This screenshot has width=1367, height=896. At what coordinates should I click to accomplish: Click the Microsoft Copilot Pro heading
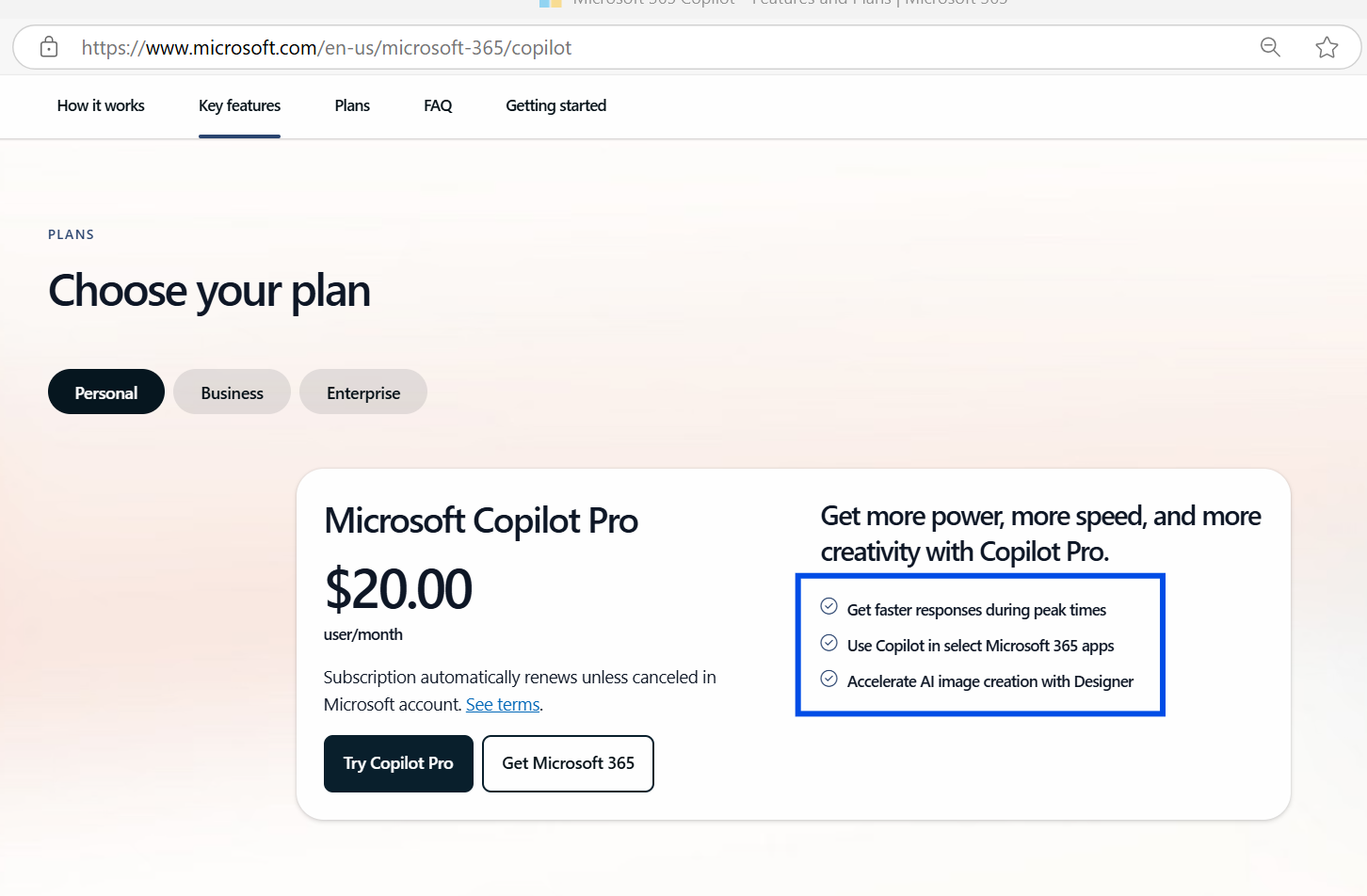click(x=481, y=520)
